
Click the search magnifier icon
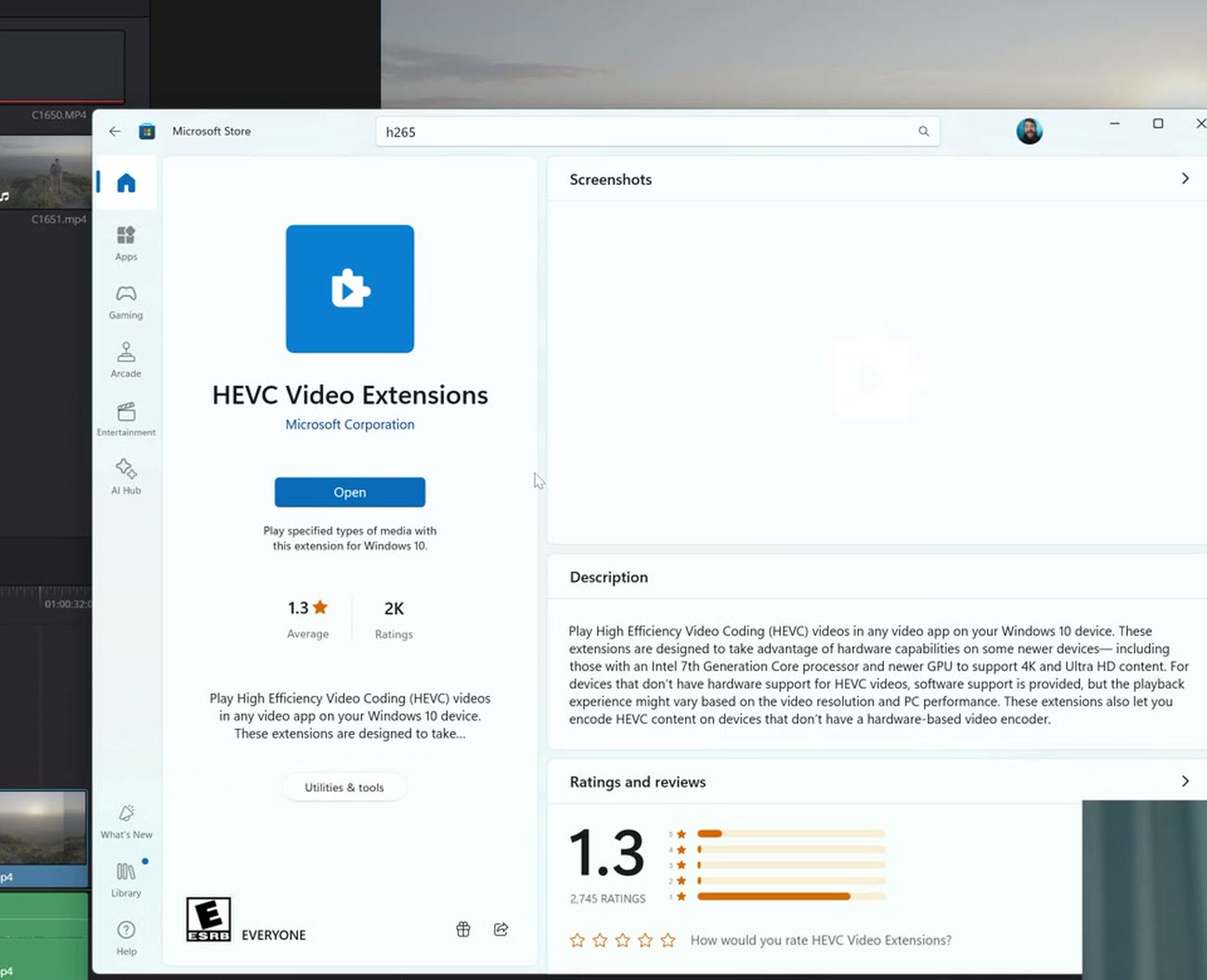coord(924,132)
